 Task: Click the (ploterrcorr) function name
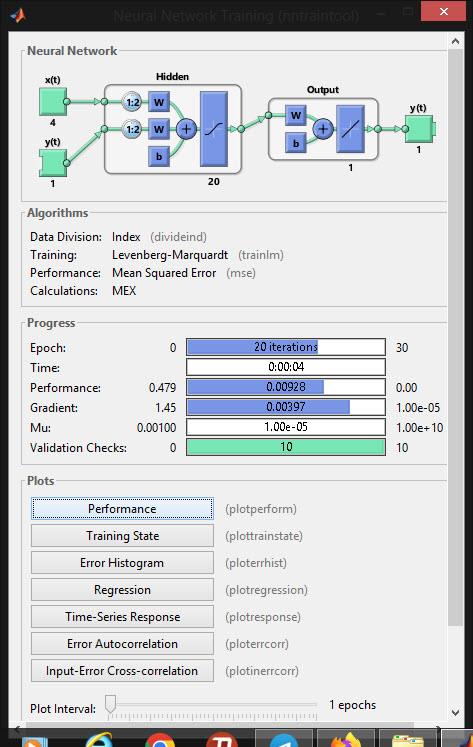257,644
